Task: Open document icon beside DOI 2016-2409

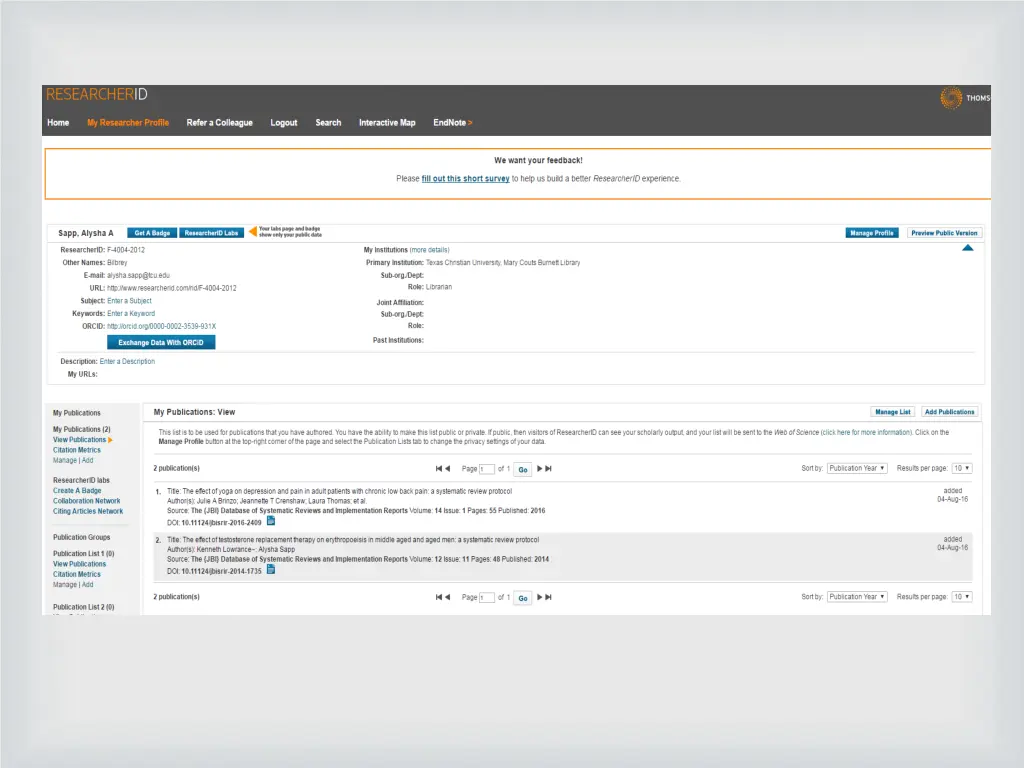Action: coord(270,521)
